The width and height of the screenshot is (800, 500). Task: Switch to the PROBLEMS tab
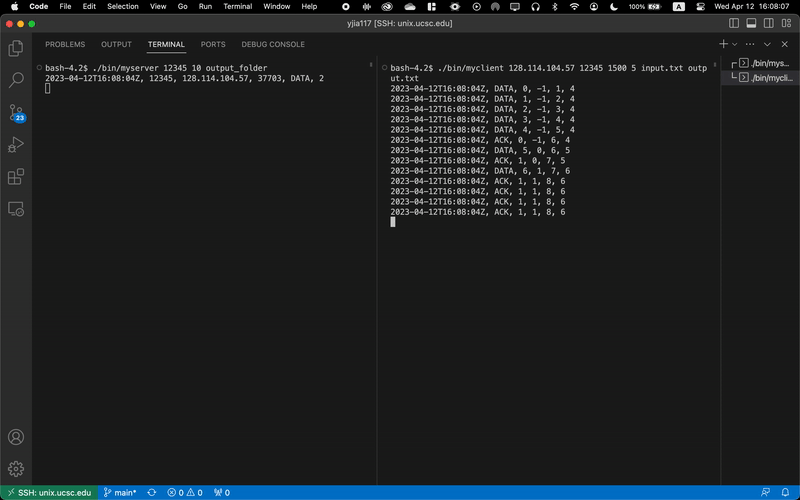[x=65, y=44]
